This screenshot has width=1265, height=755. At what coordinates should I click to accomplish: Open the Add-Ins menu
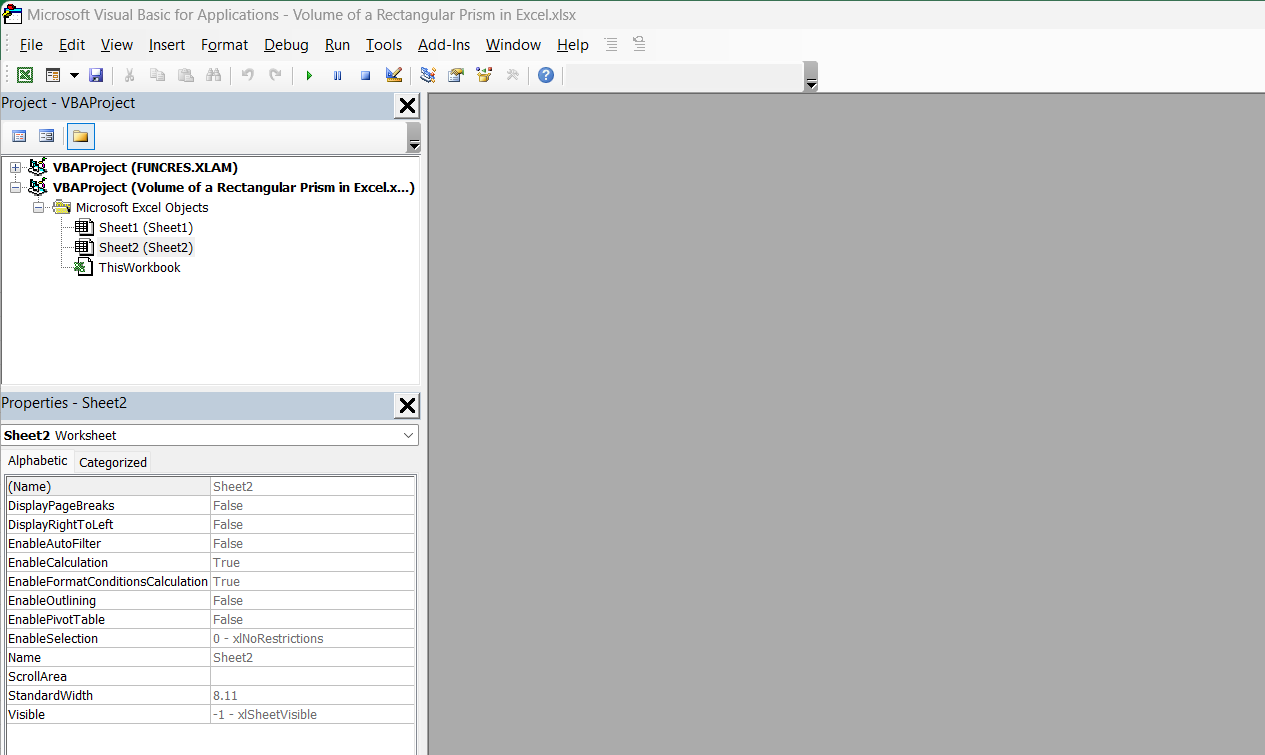coord(444,45)
